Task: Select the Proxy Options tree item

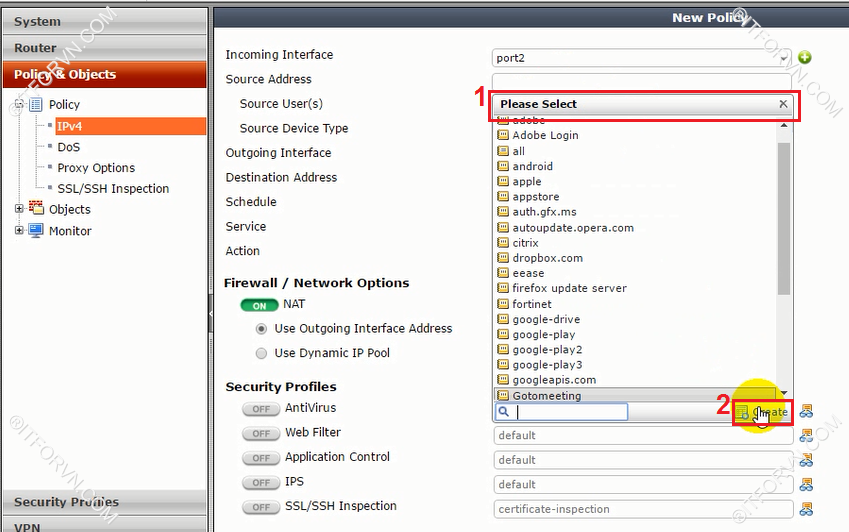Action: pos(96,168)
